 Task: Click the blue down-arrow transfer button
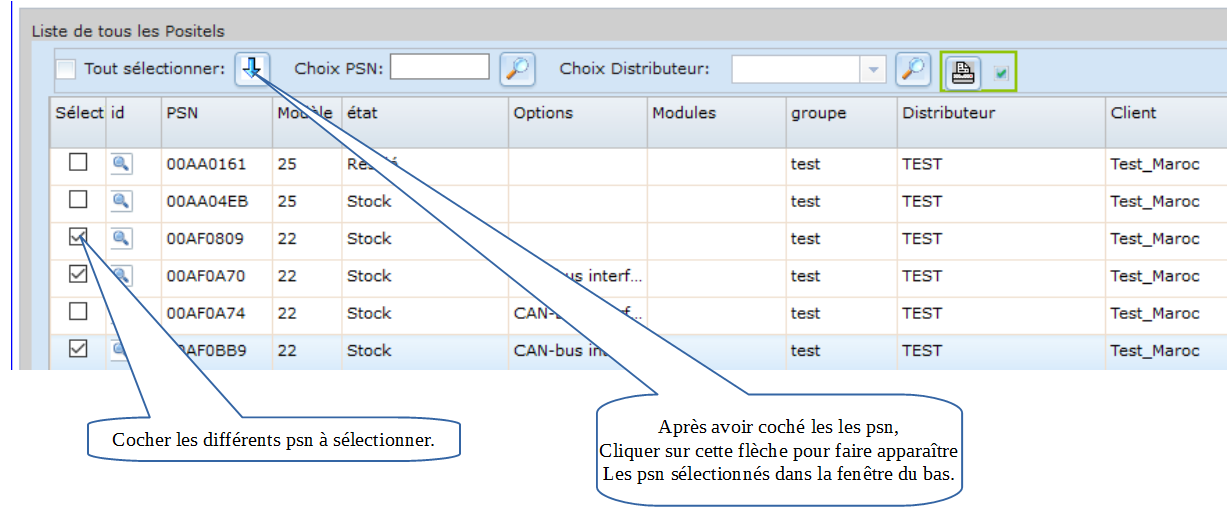coord(252,69)
